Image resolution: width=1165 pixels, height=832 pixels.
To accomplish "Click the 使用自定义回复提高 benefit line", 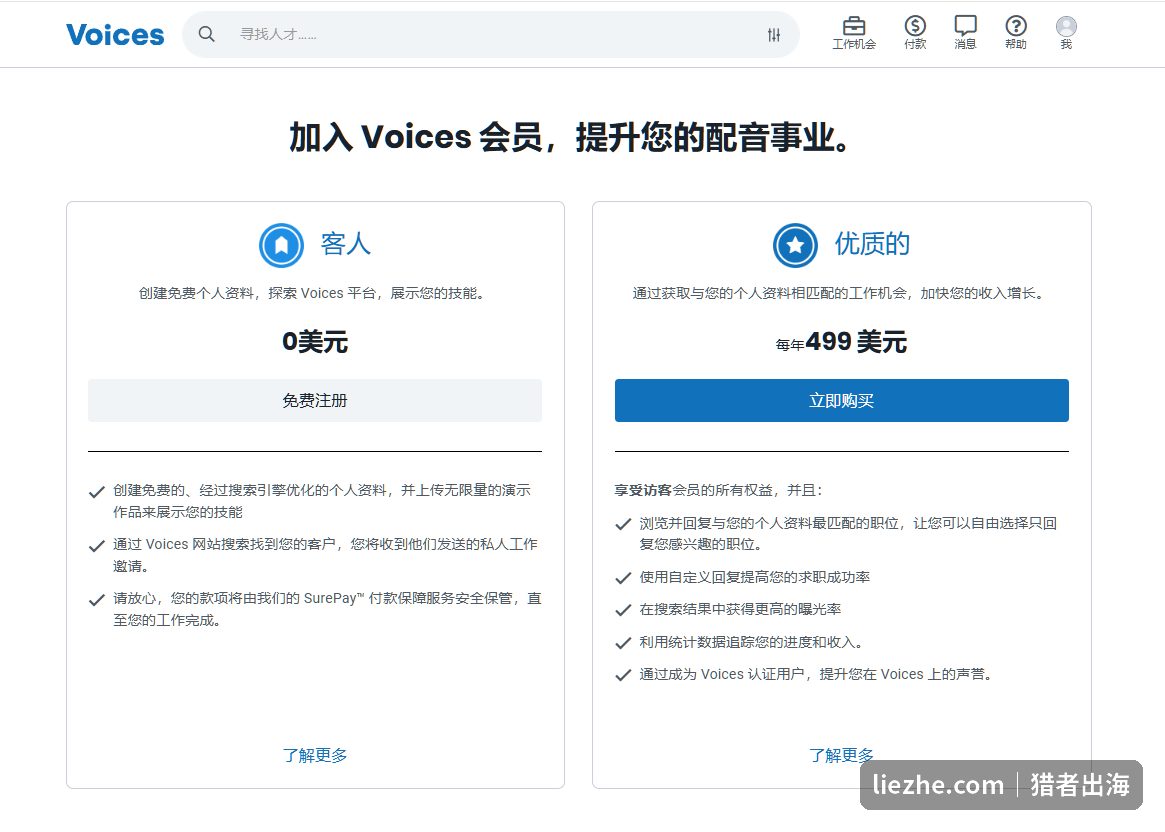I will pyautogui.click(x=755, y=577).
